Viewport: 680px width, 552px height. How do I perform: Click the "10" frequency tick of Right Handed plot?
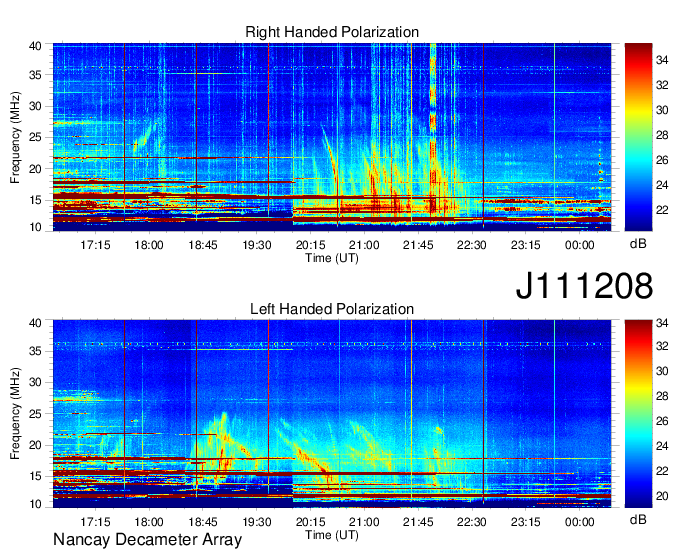35,227
